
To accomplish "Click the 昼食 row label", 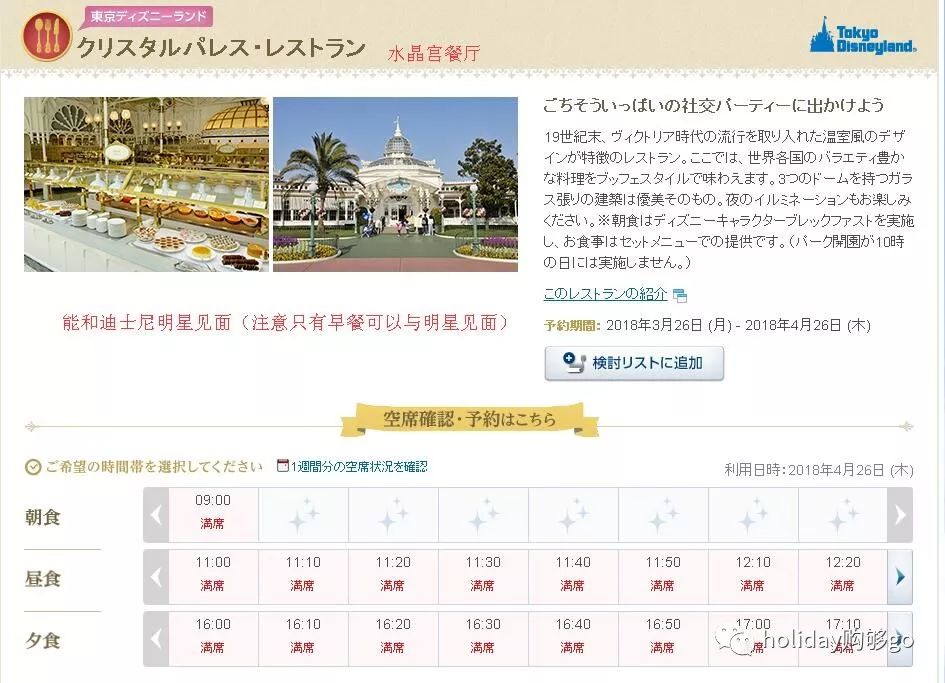I will [43, 579].
